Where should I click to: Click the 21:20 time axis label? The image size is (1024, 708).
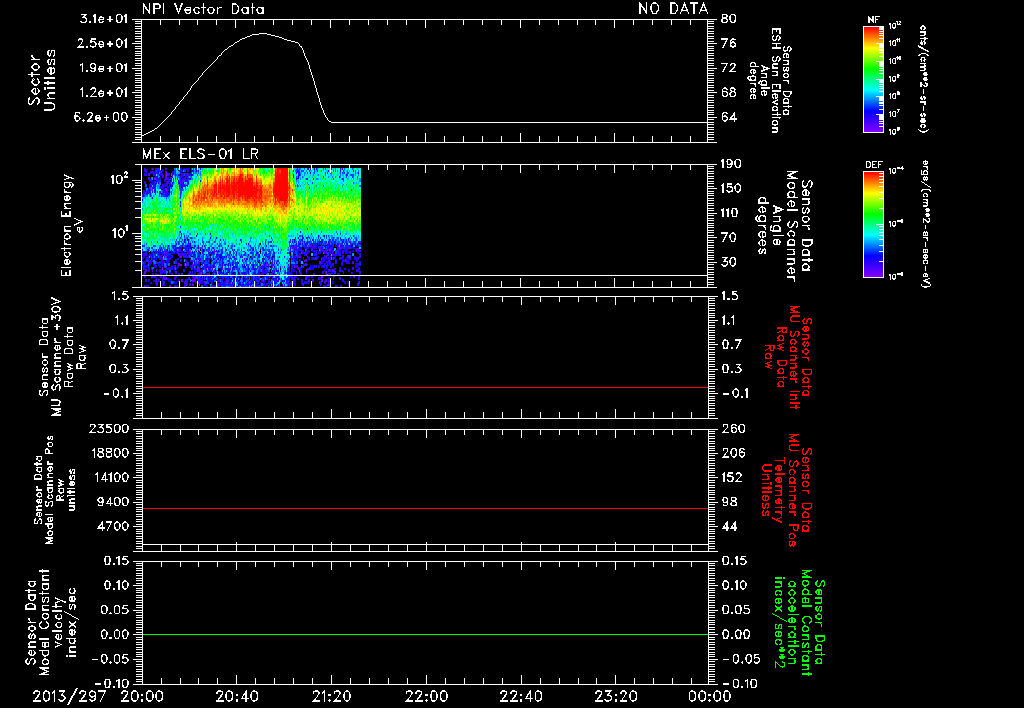pos(331,697)
